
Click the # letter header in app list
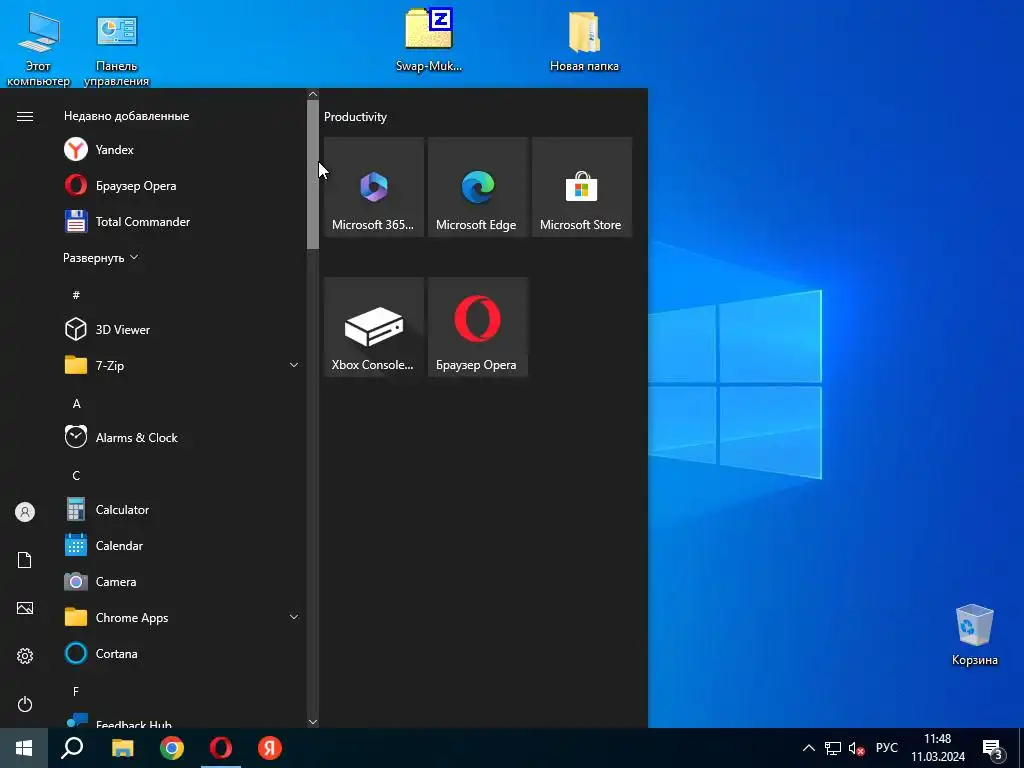point(76,295)
